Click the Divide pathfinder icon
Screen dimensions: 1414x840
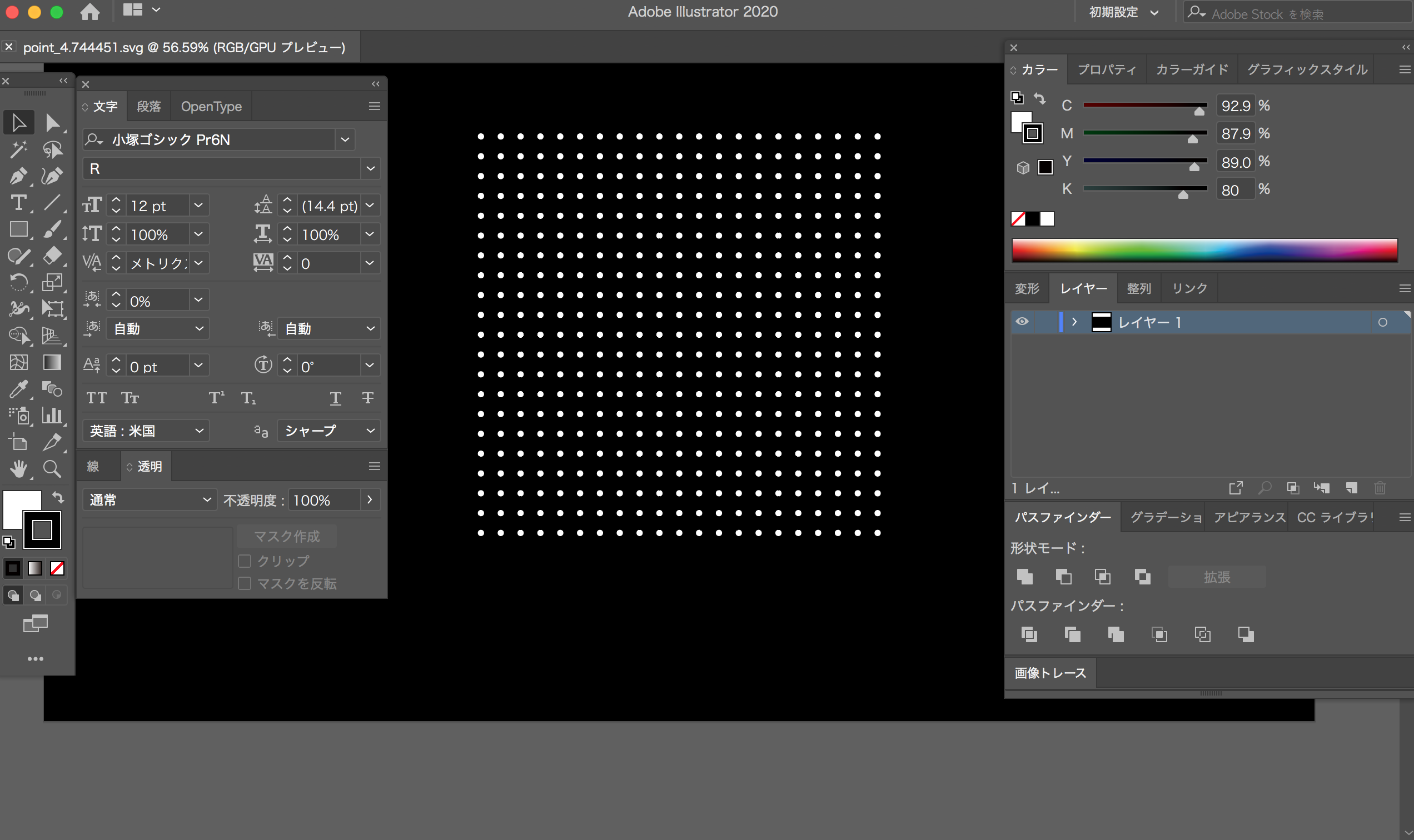pyautogui.click(x=1029, y=634)
